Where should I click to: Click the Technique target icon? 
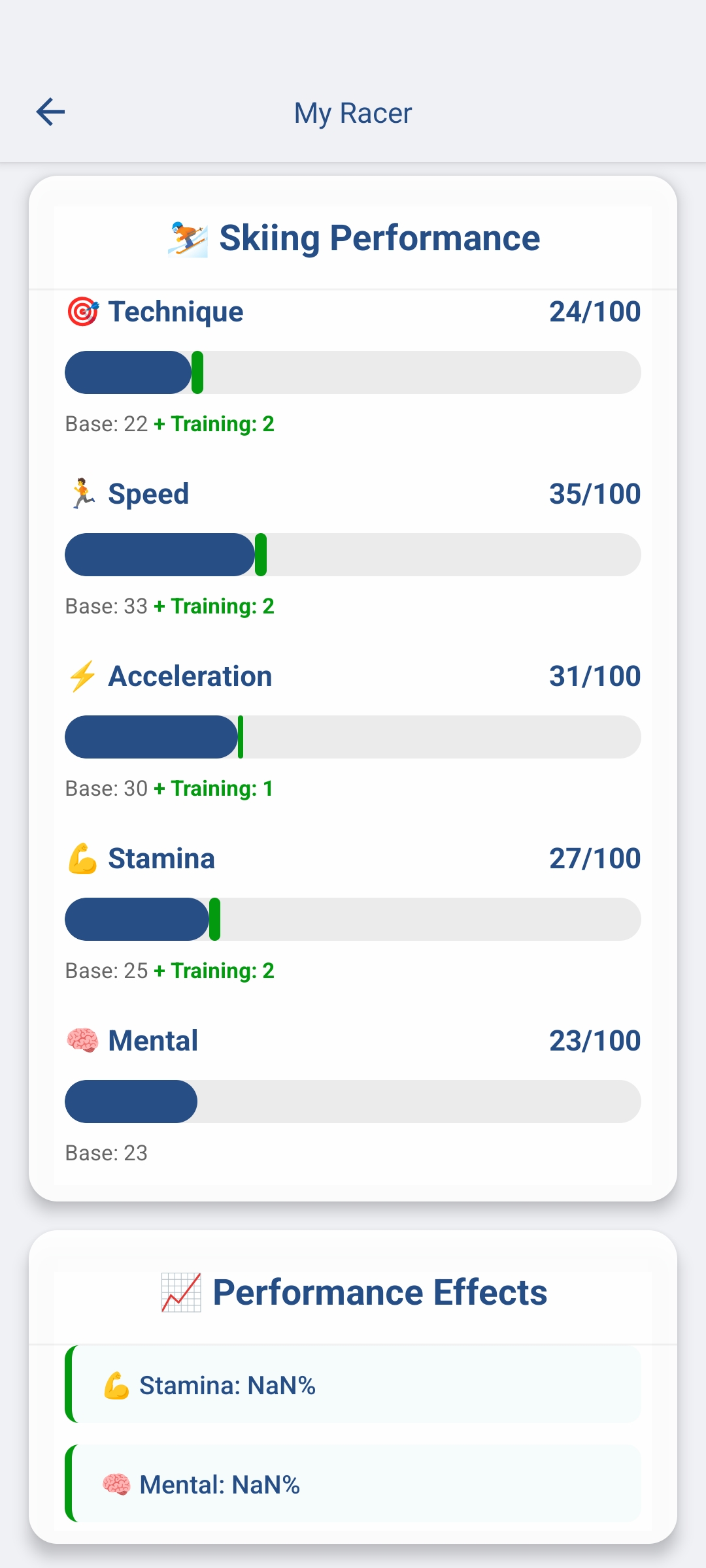point(83,312)
